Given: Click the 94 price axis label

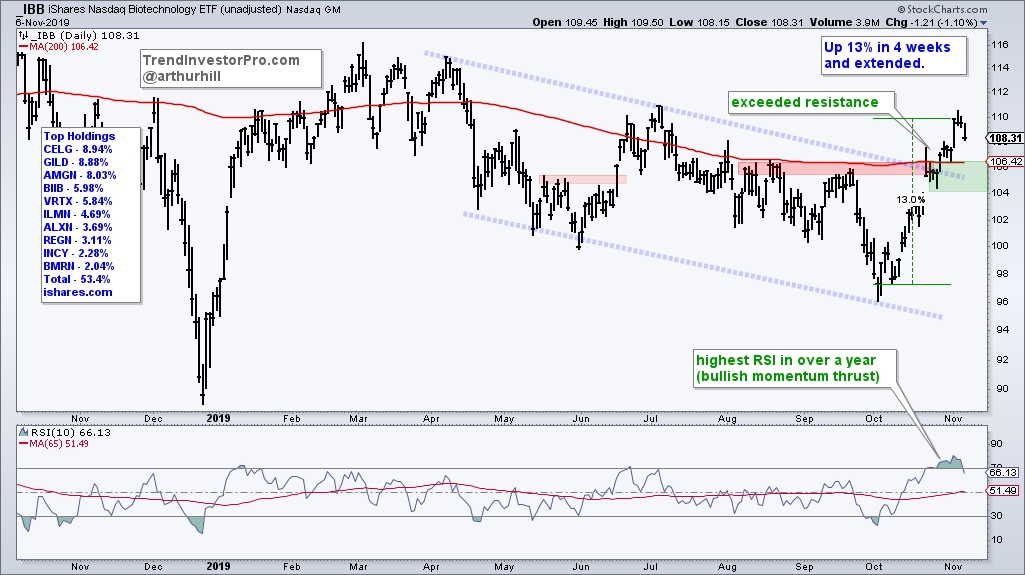Looking at the screenshot, I should (x=1001, y=330).
